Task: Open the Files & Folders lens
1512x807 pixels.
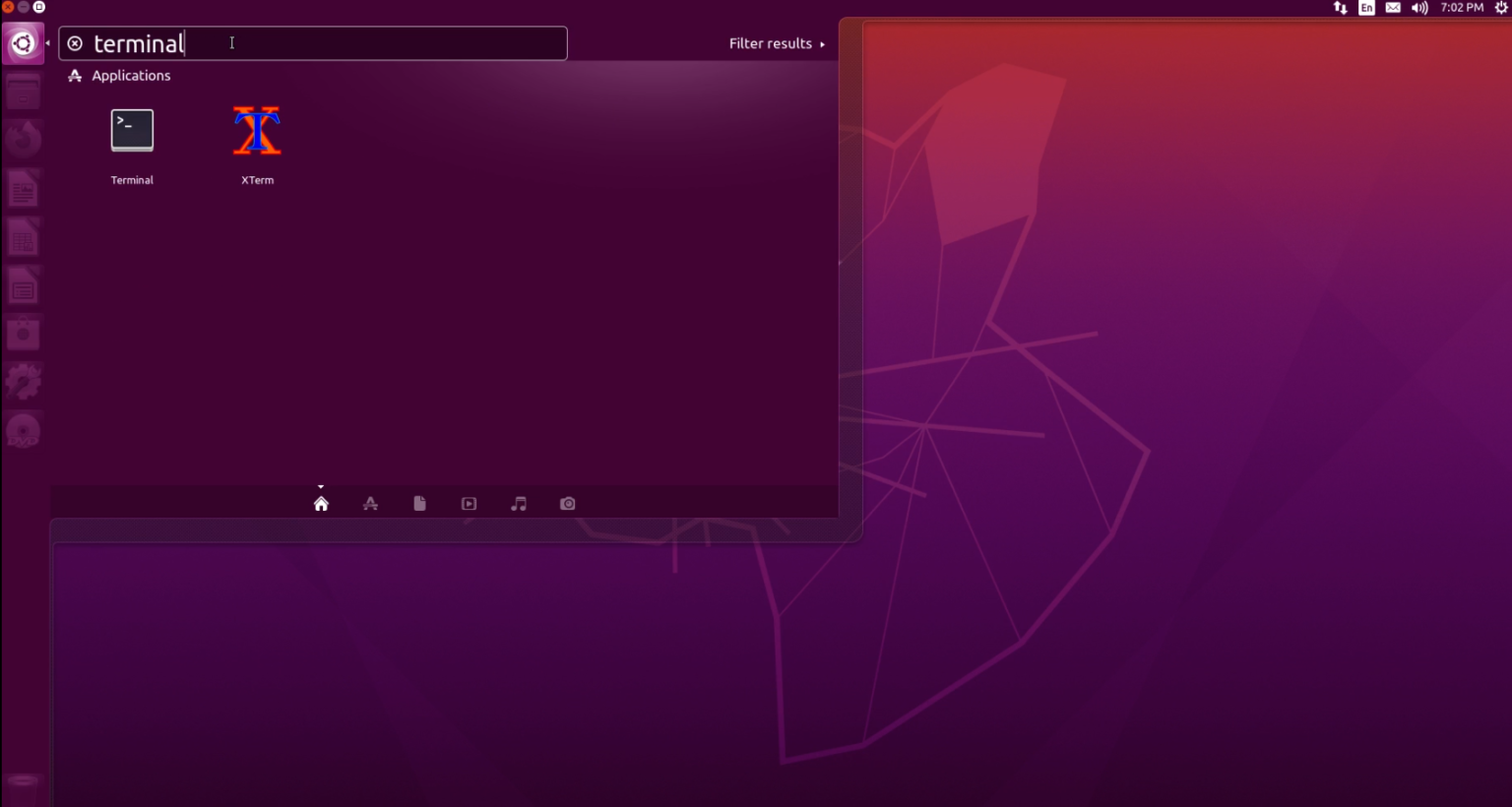Action: tap(419, 503)
